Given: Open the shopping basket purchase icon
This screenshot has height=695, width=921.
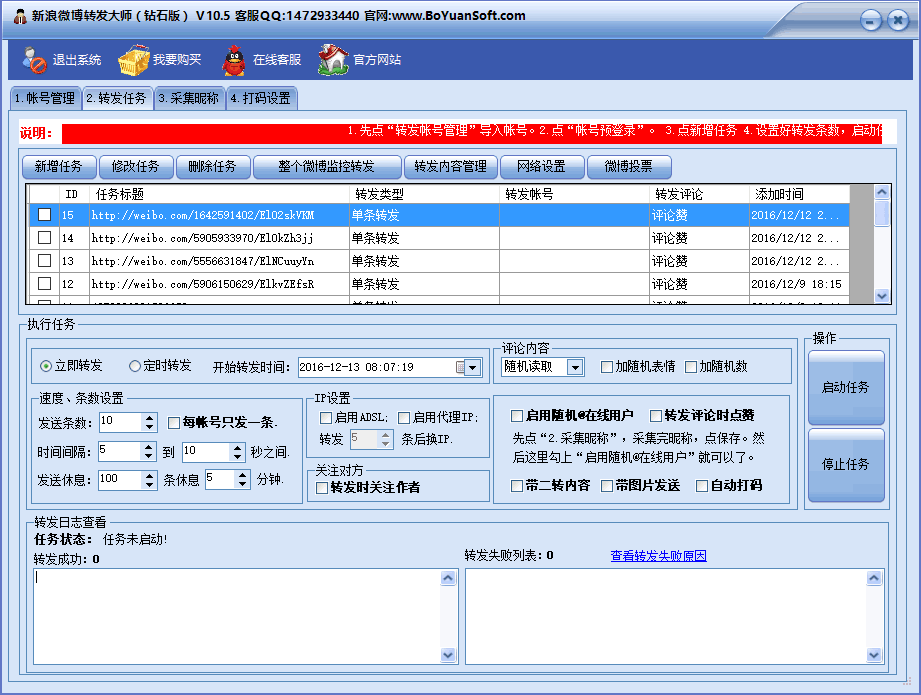Looking at the screenshot, I should click(x=134, y=59).
